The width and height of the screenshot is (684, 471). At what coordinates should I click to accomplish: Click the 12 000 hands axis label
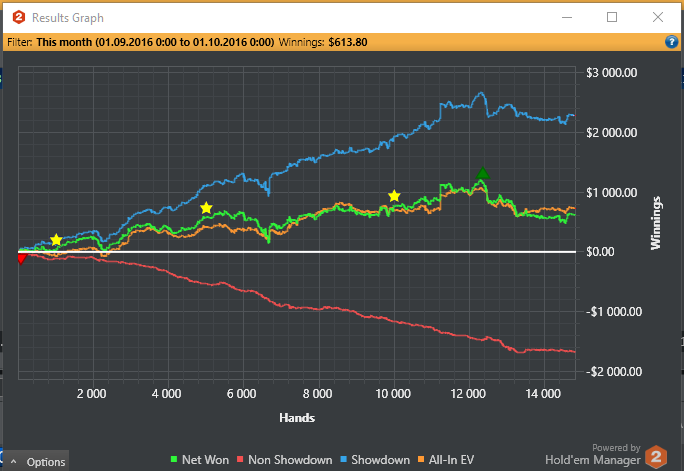(468, 394)
